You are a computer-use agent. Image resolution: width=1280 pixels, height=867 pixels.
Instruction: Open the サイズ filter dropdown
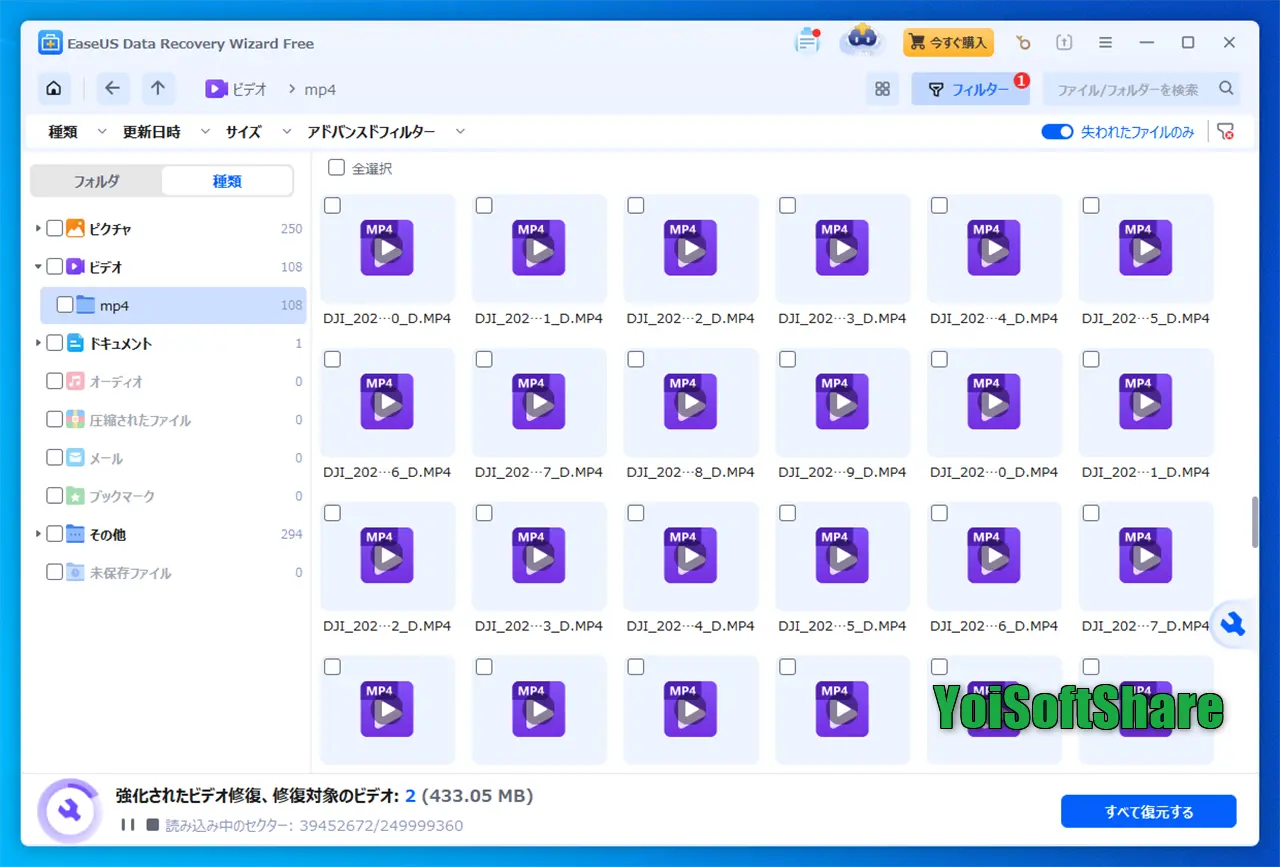coord(259,132)
